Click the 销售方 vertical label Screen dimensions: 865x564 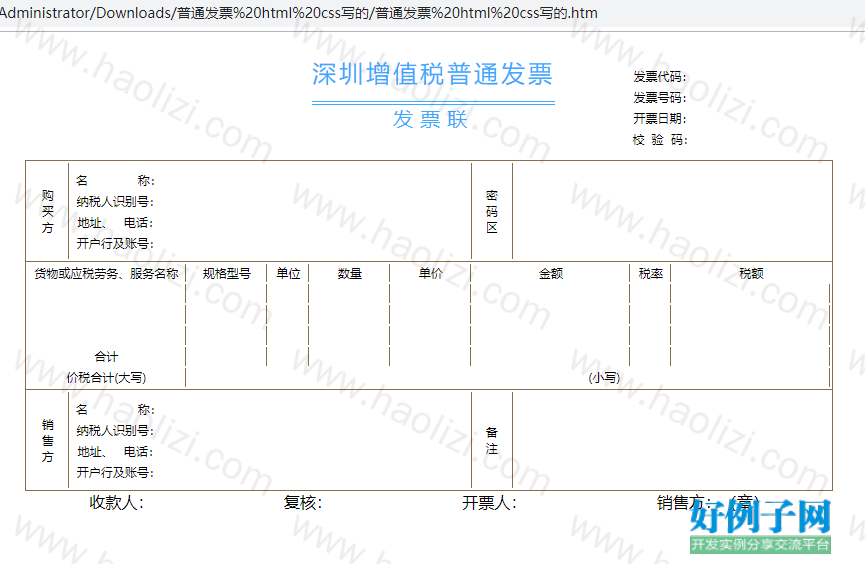coord(47,440)
